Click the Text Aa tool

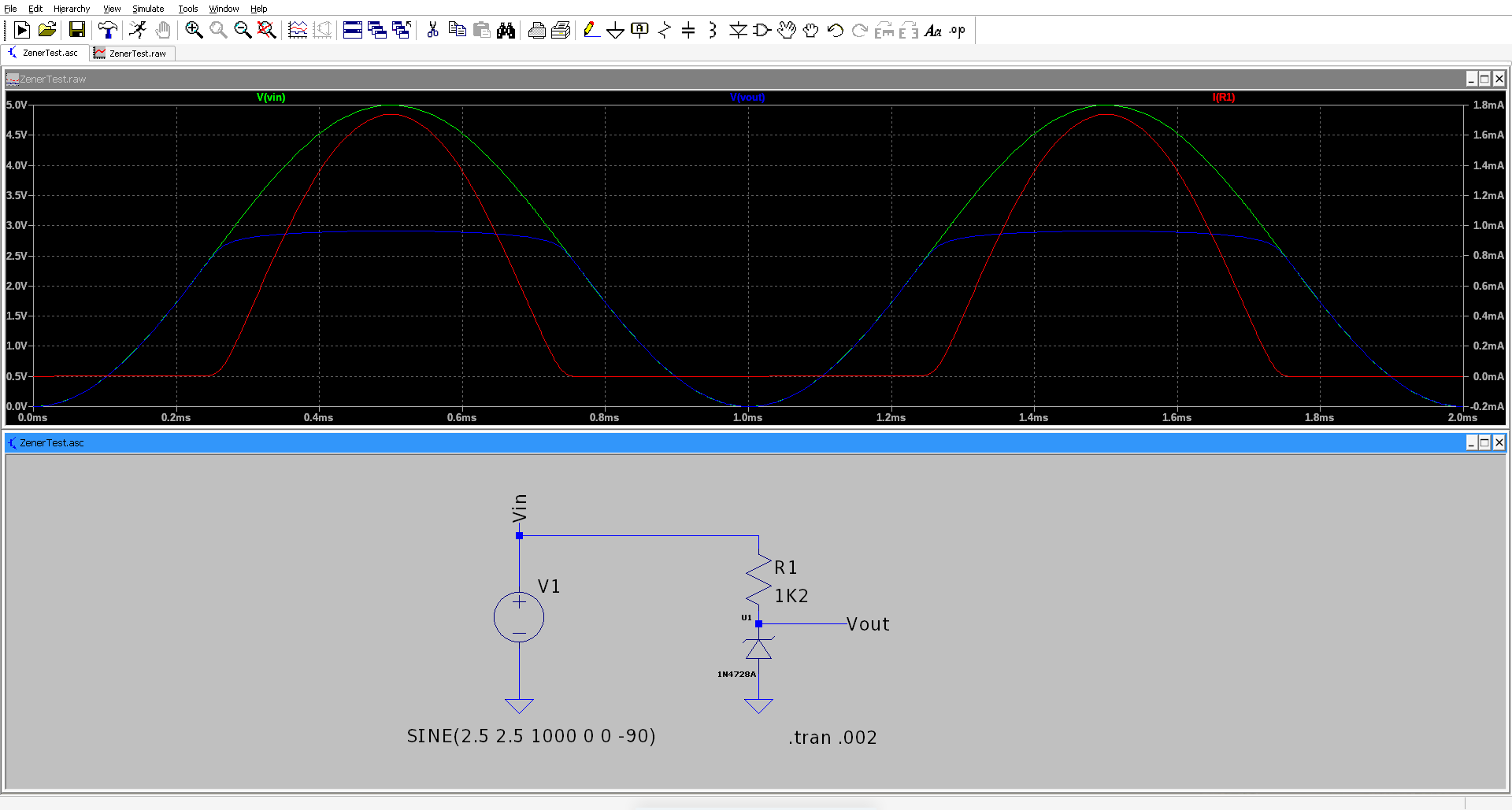click(933, 30)
